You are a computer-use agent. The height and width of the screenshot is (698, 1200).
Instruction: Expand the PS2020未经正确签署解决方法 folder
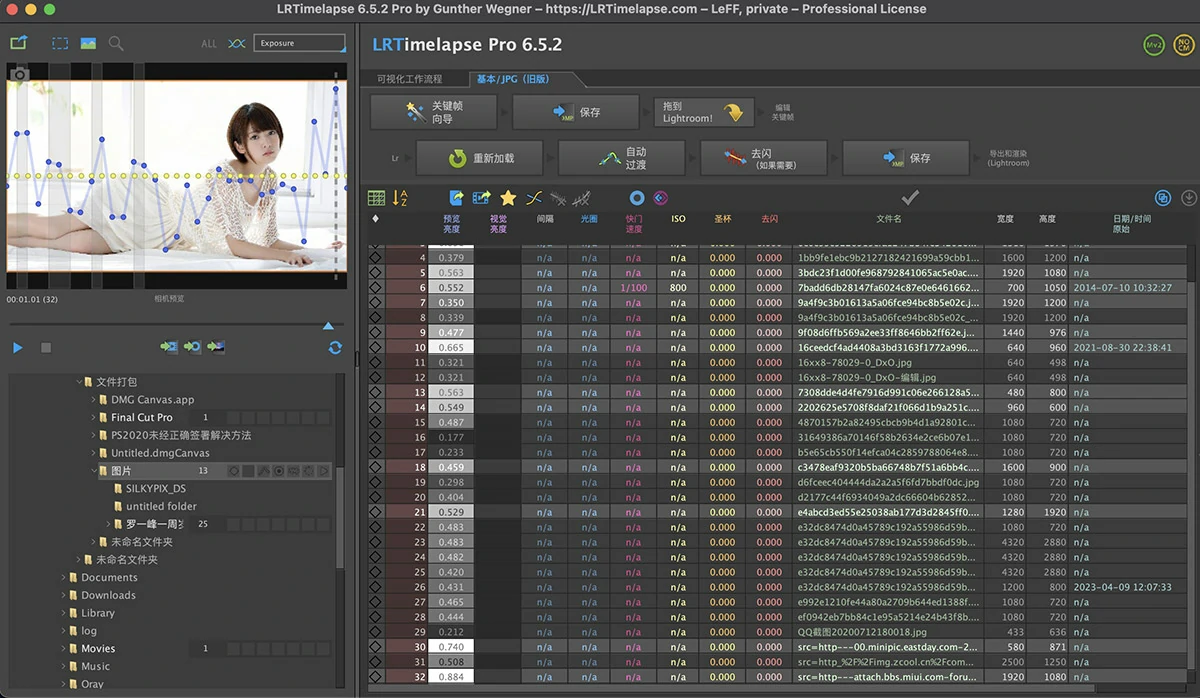(95, 435)
